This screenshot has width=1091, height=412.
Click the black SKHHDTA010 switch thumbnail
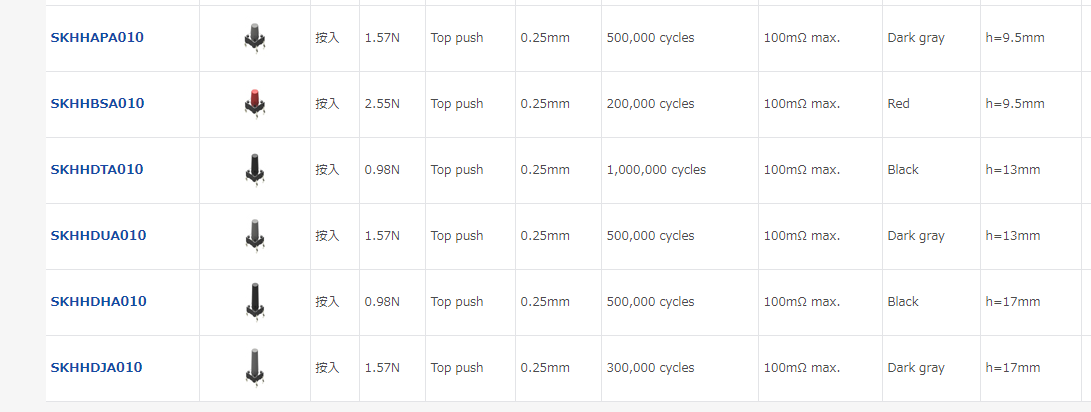[x=254, y=169]
